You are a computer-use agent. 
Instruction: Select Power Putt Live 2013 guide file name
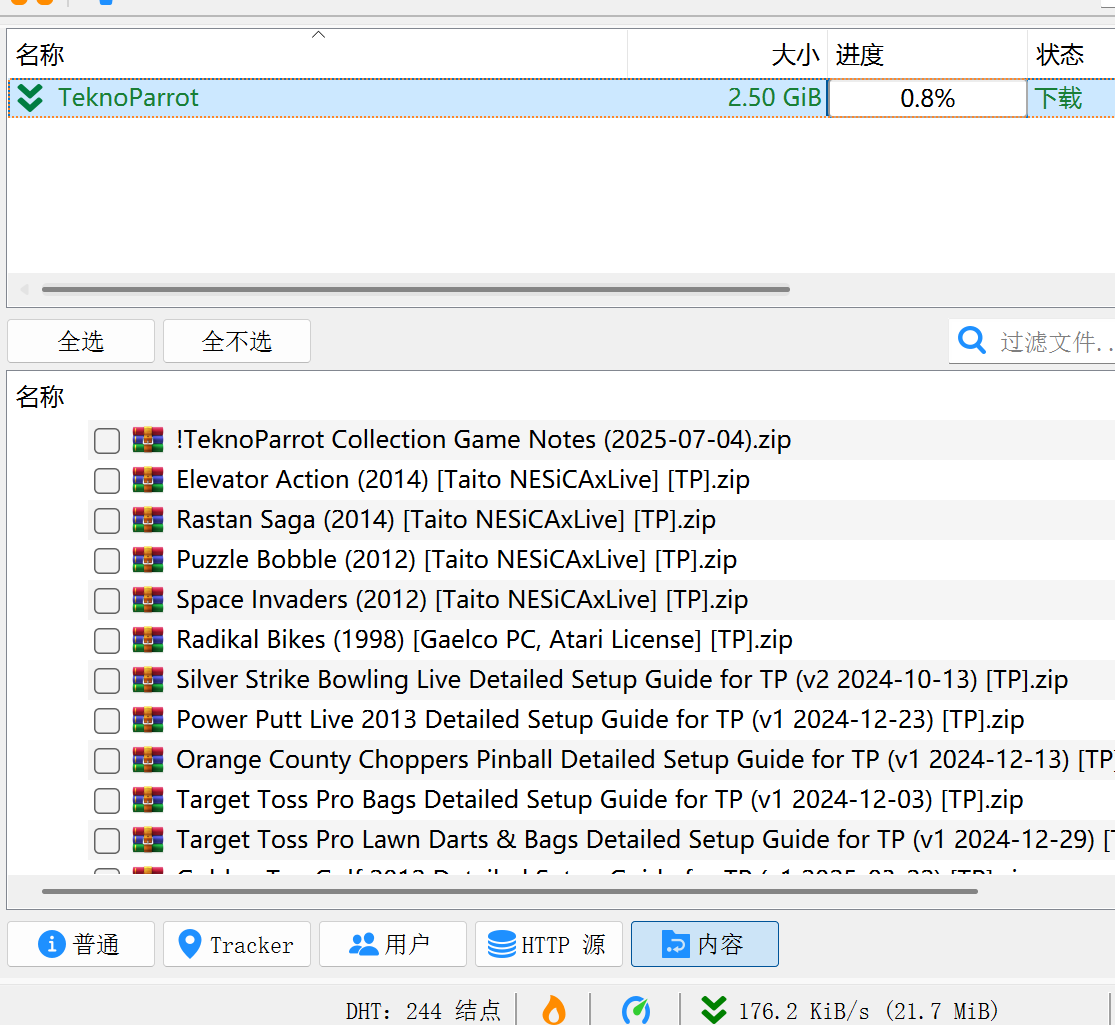tap(600, 721)
